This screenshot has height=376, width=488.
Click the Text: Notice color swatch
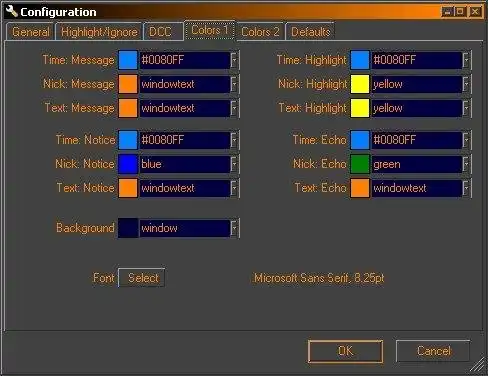(128, 188)
